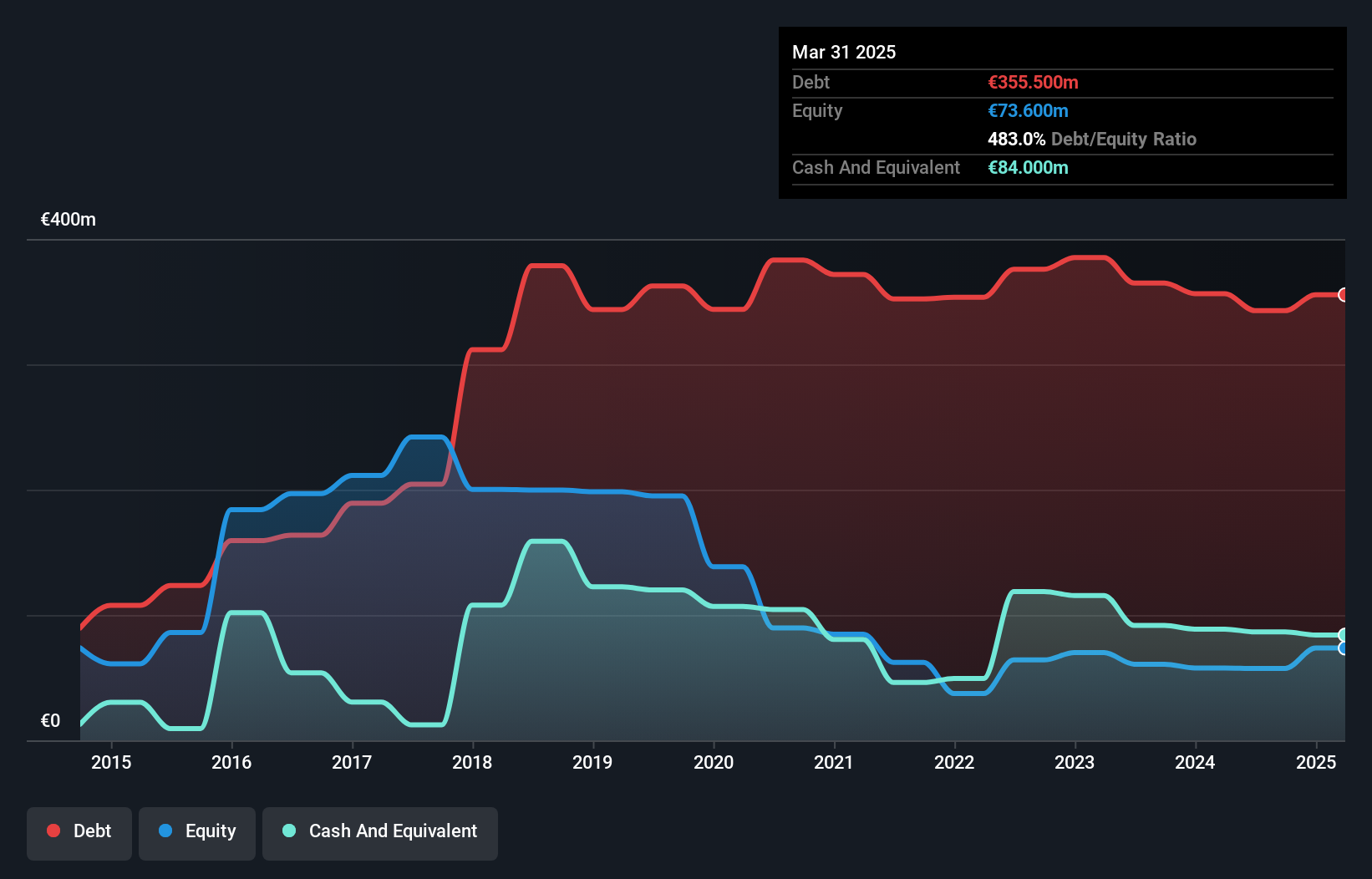This screenshot has height=879, width=1372.
Task: Click the red Debt legend dot
Action: [53, 831]
